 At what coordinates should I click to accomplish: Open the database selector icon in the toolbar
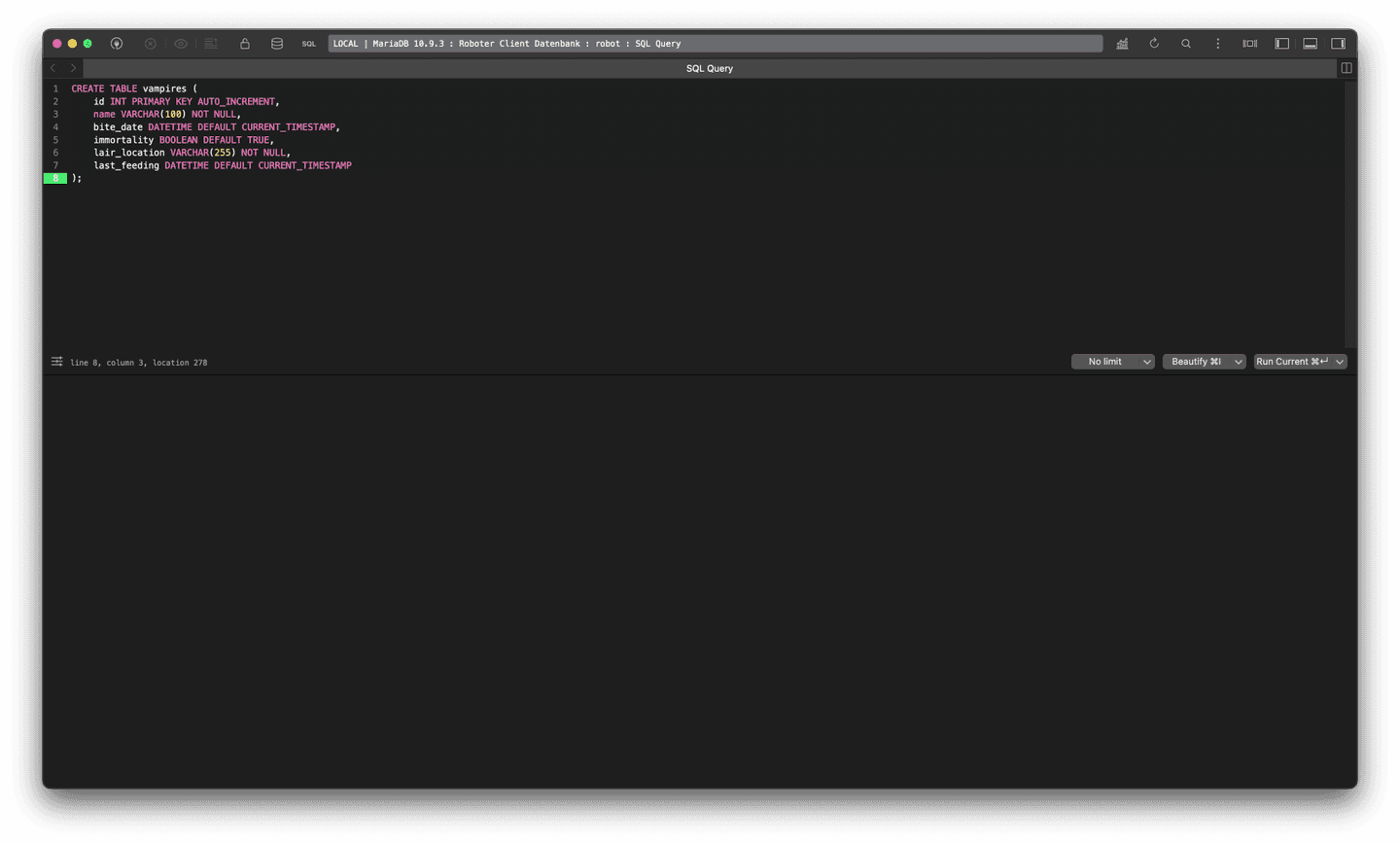(x=277, y=43)
